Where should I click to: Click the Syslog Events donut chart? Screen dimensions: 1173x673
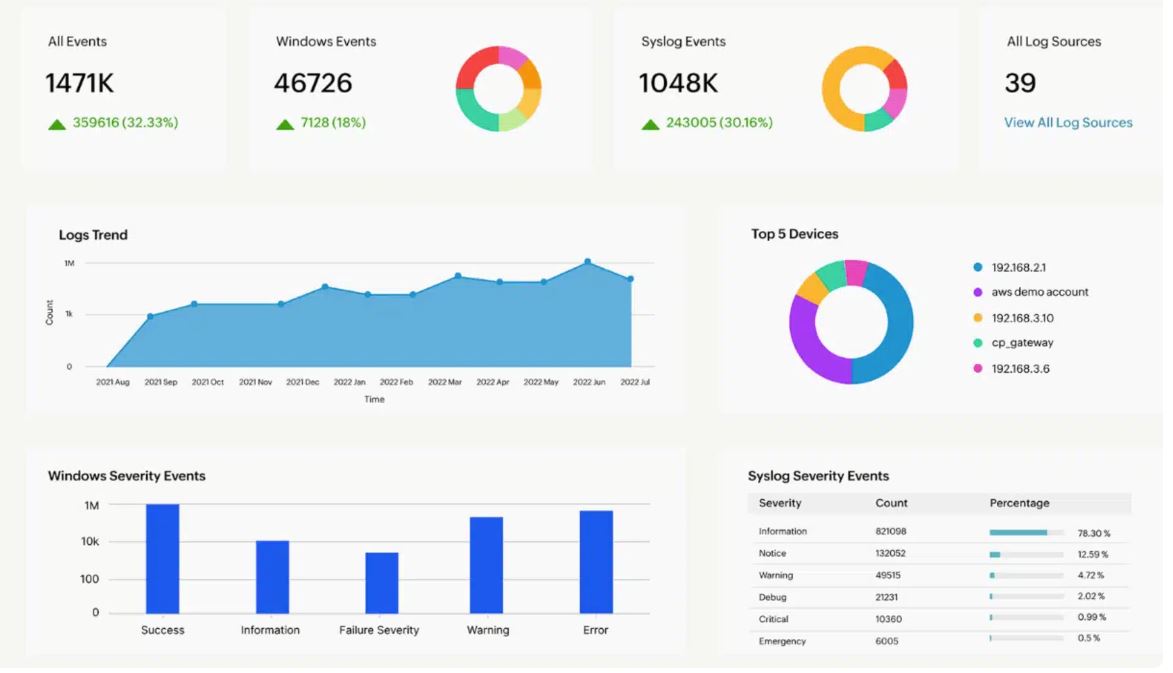click(x=864, y=89)
